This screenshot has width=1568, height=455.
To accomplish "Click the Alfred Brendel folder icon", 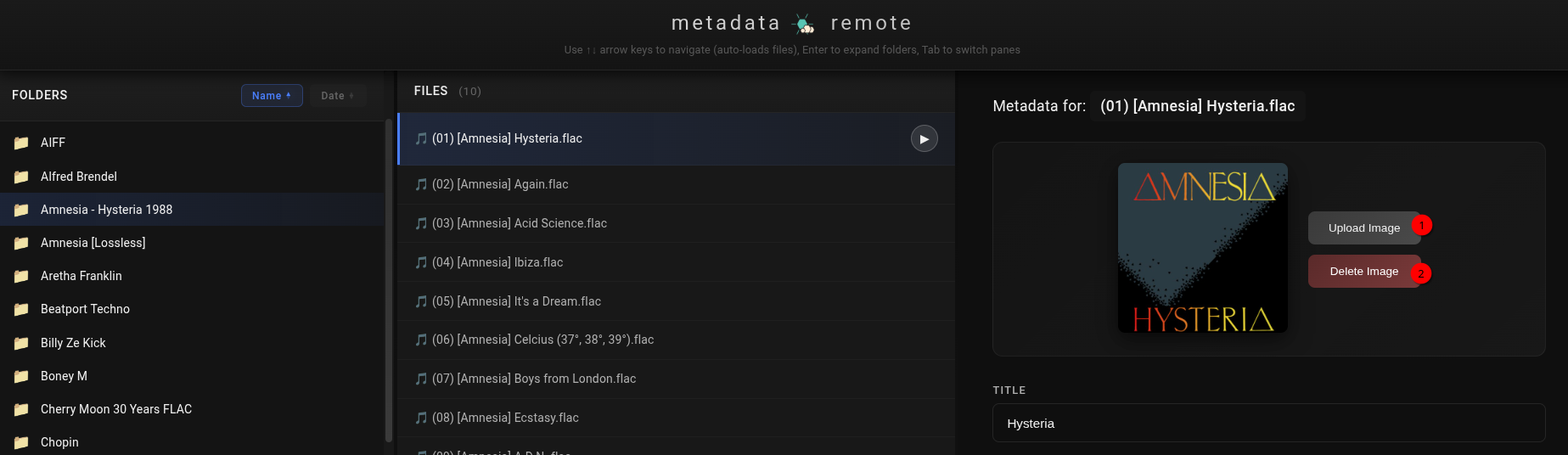I will click(21, 177).
